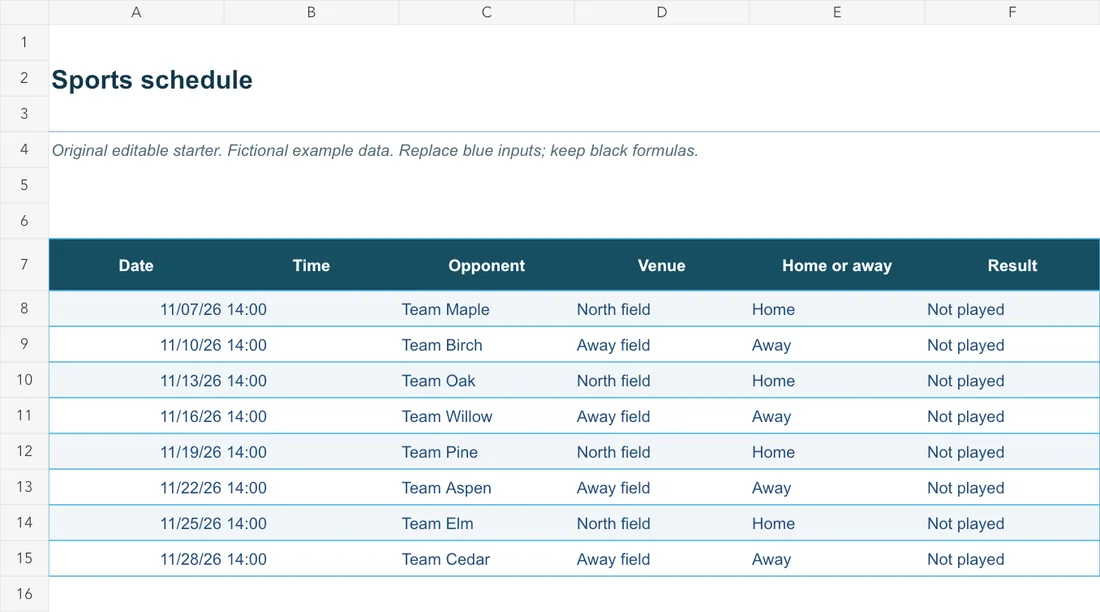1100x612 pixels.
Task: Select 'Not played' in the Team Pine row
Action: (x=965, y=453)
